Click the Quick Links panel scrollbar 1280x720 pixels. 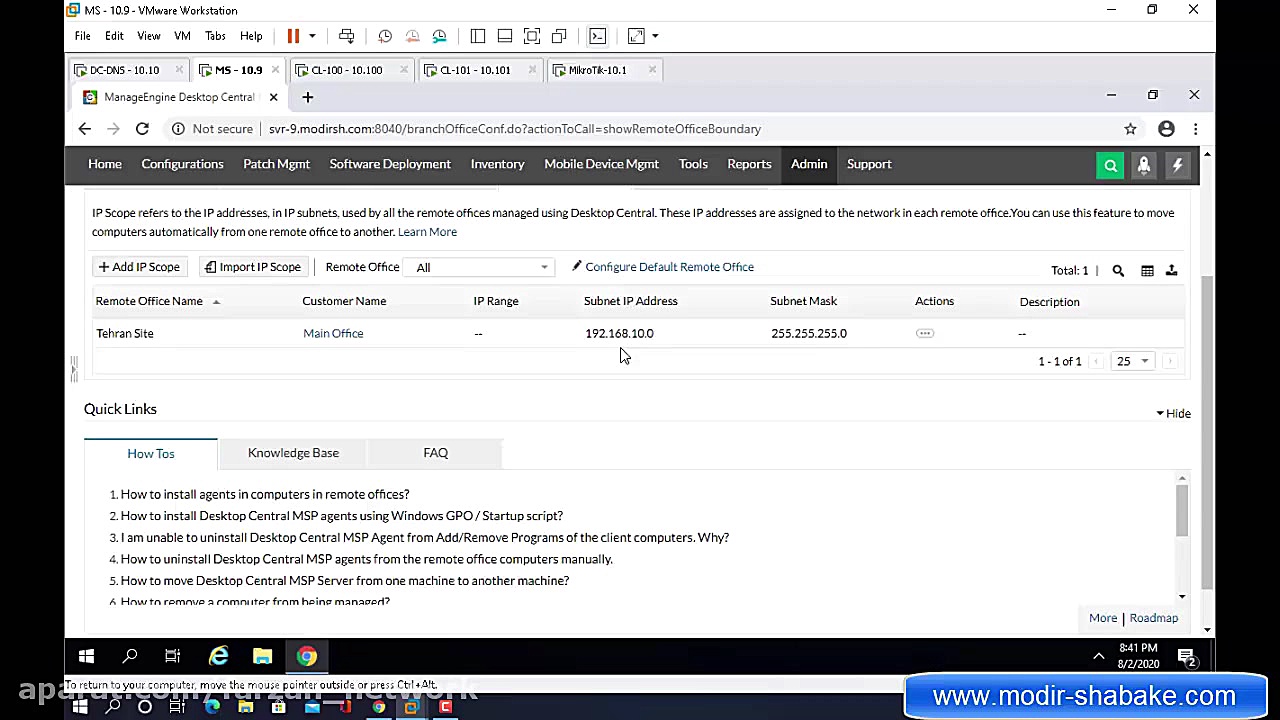coord(1182,510)
